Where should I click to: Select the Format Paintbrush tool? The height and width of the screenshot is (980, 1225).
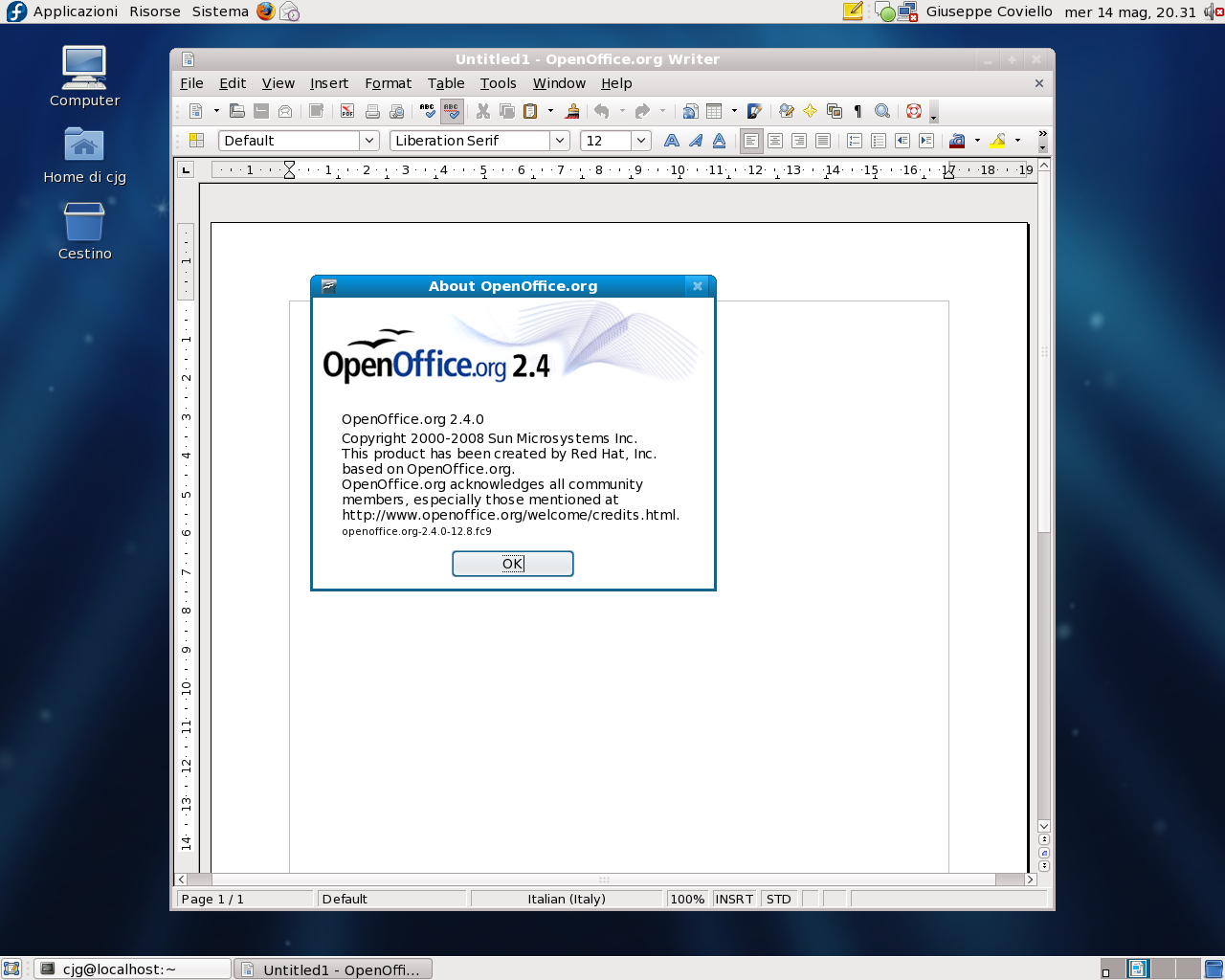572,111
